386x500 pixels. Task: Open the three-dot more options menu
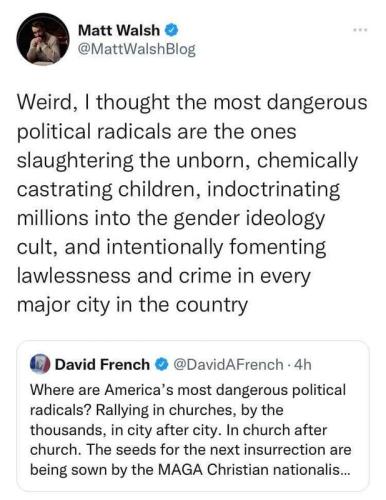(361, 30)
